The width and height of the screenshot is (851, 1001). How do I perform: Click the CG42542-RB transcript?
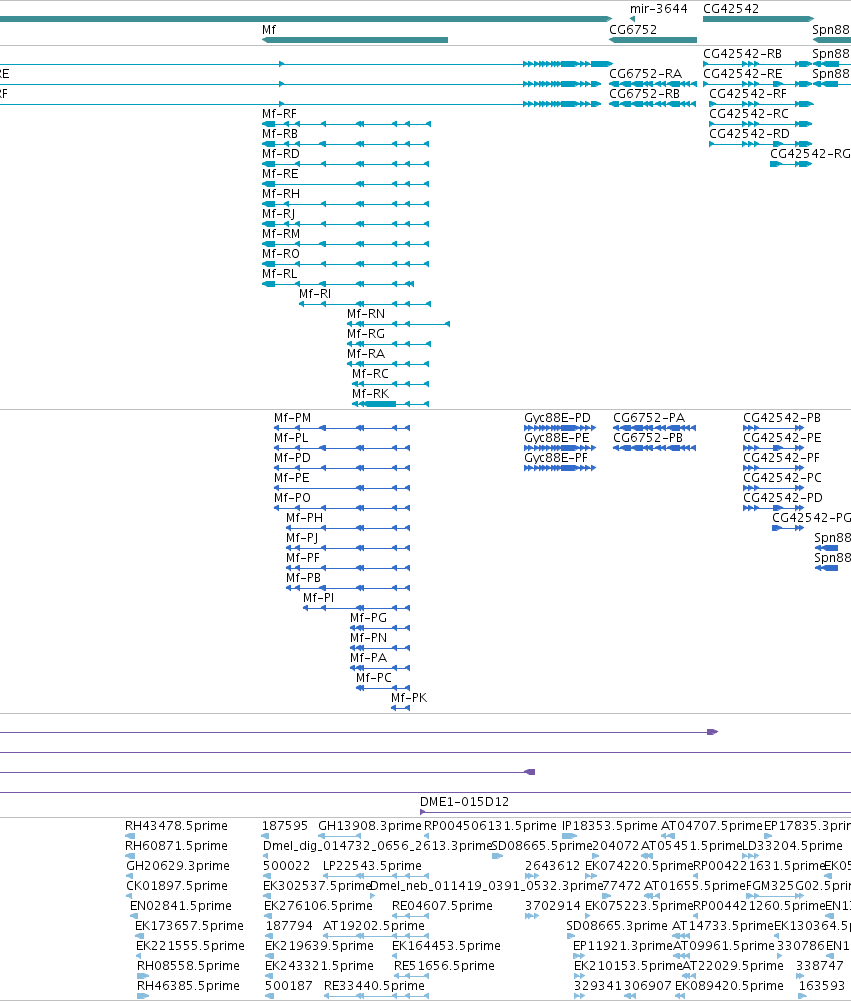(x=757, y=64)
